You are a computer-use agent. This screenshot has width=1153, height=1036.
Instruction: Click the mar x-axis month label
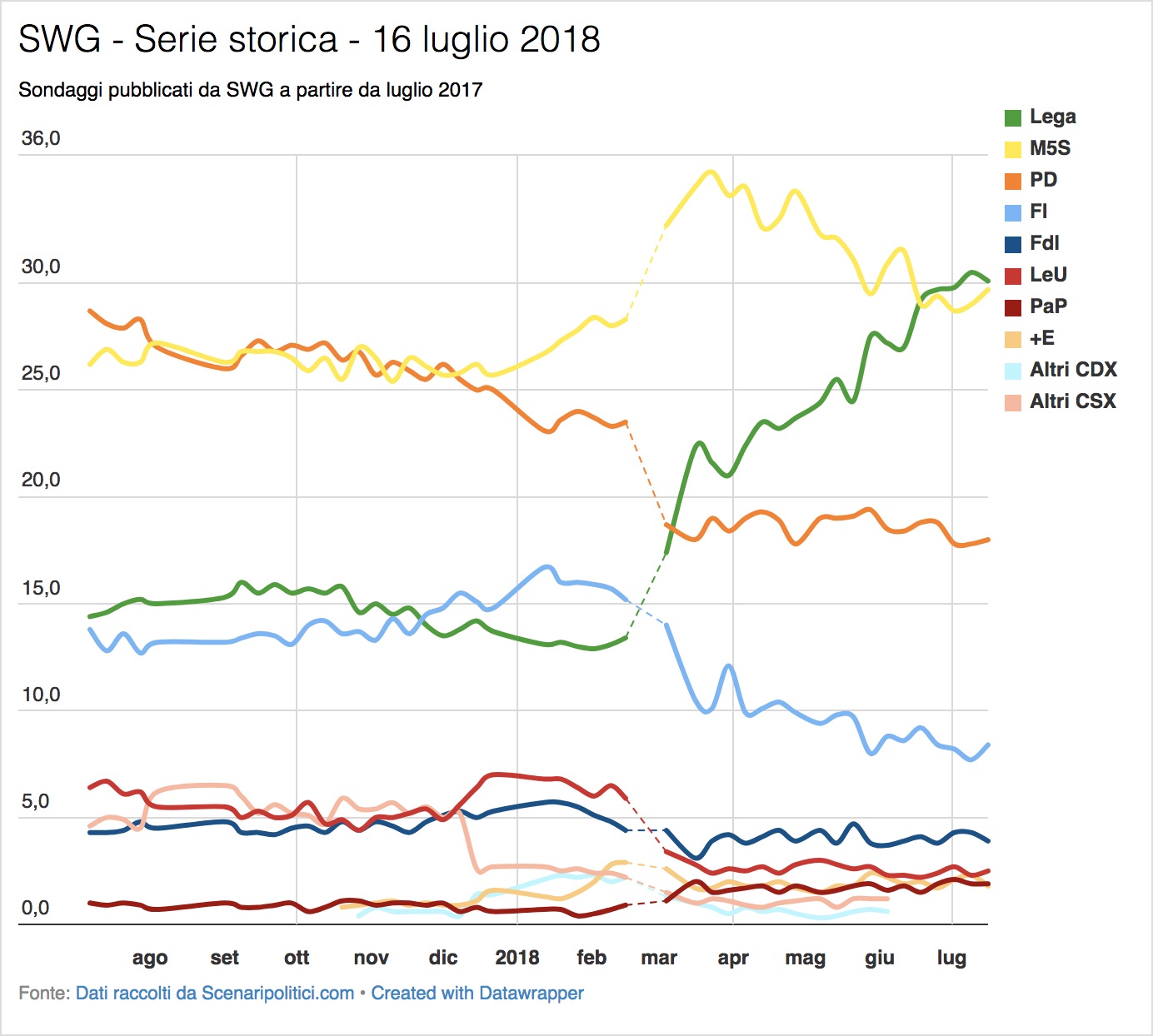(x=659, y=958)
